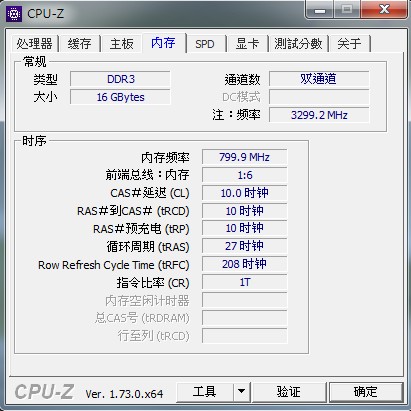Click the 注：频率 label
Viewport: 411px width, 411px height.
(x=236, y=115)
